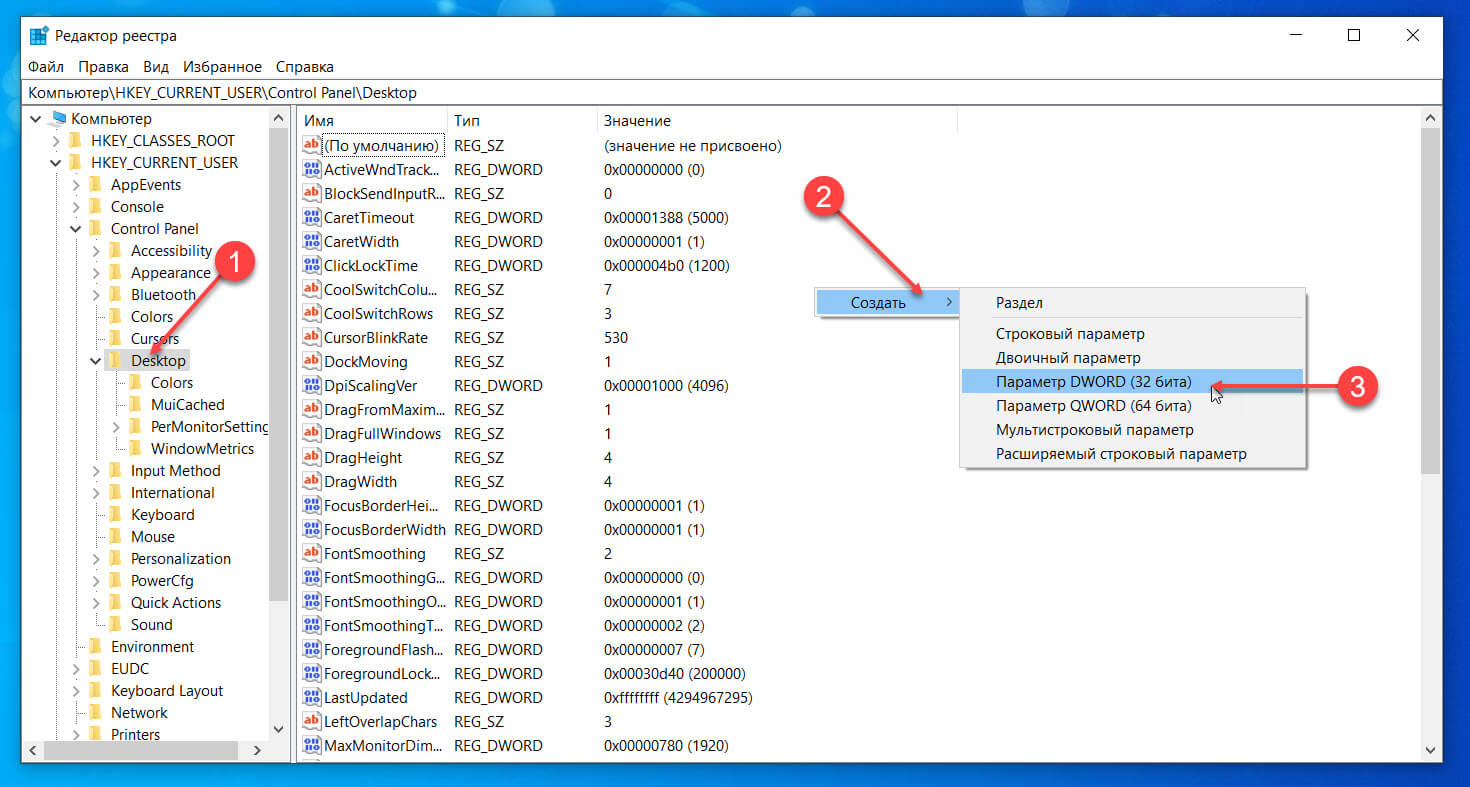Click the tree pane scroll-right arrow

tap(256, 750)
